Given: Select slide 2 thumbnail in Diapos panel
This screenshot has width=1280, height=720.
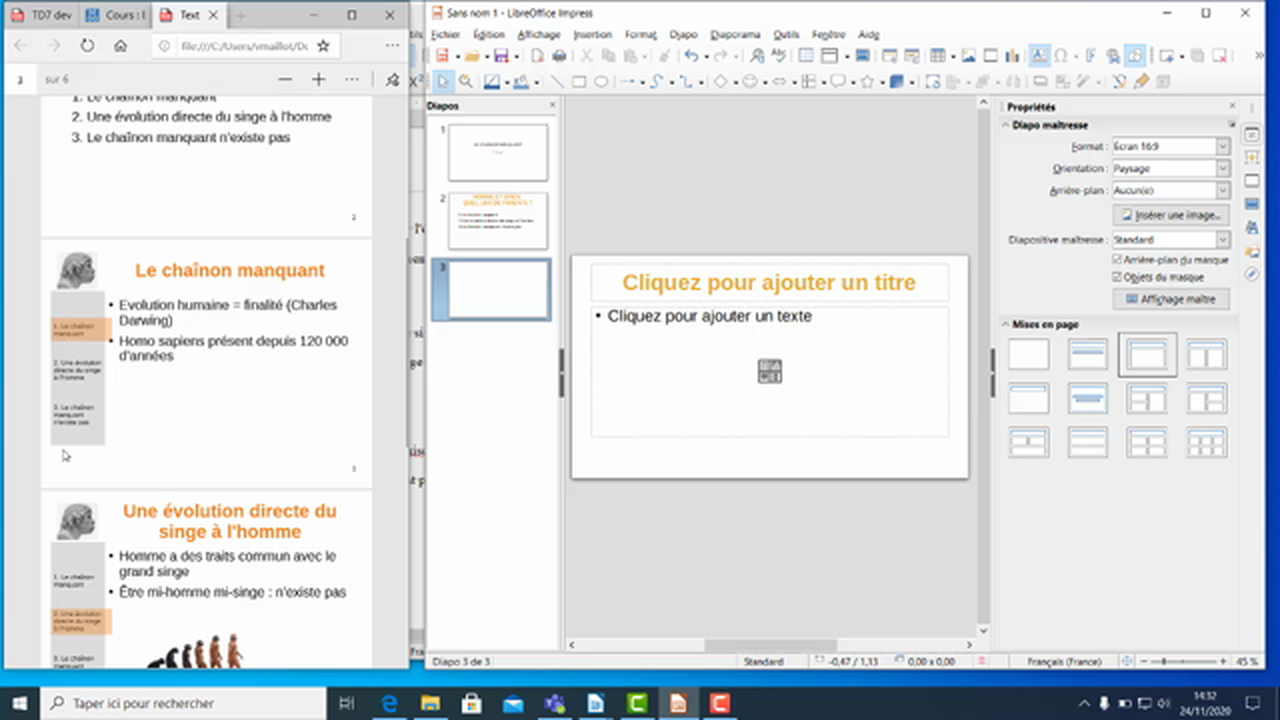Looking at the screenshot, I should 498,220.
